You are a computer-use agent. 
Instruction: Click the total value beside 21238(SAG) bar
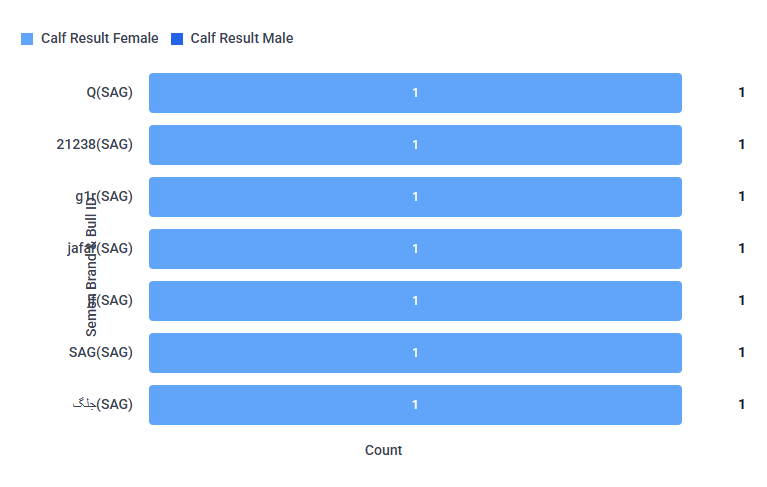point(742,144)
